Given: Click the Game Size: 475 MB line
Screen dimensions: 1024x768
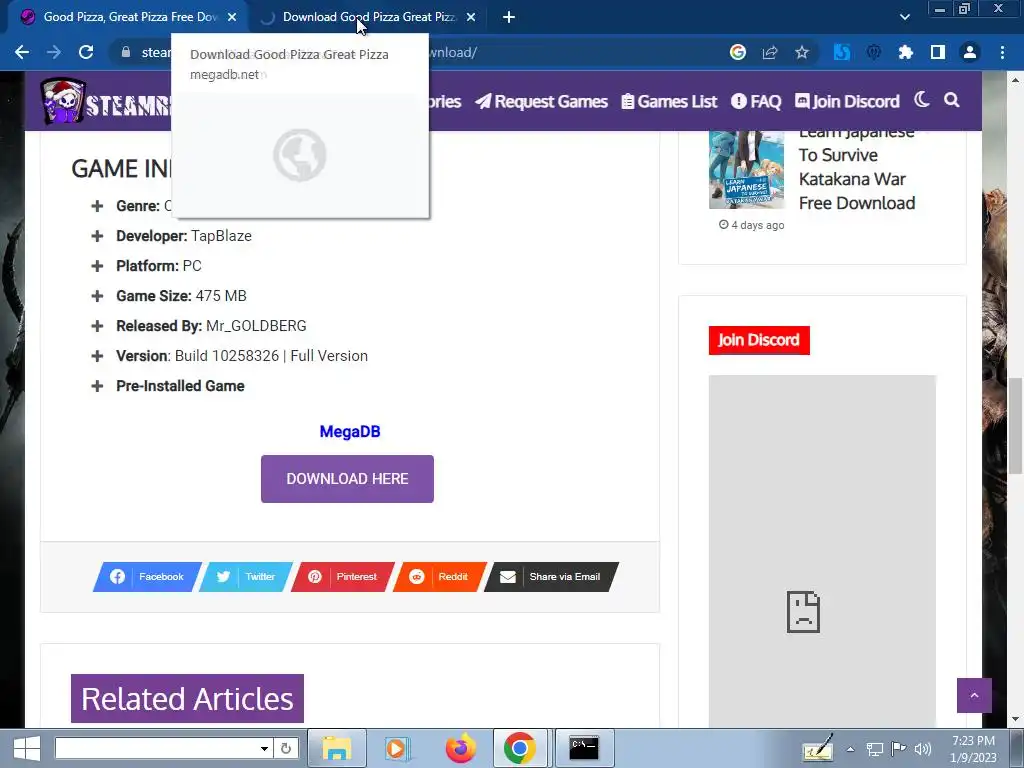Looking at the screenshot, I should 181,296.
